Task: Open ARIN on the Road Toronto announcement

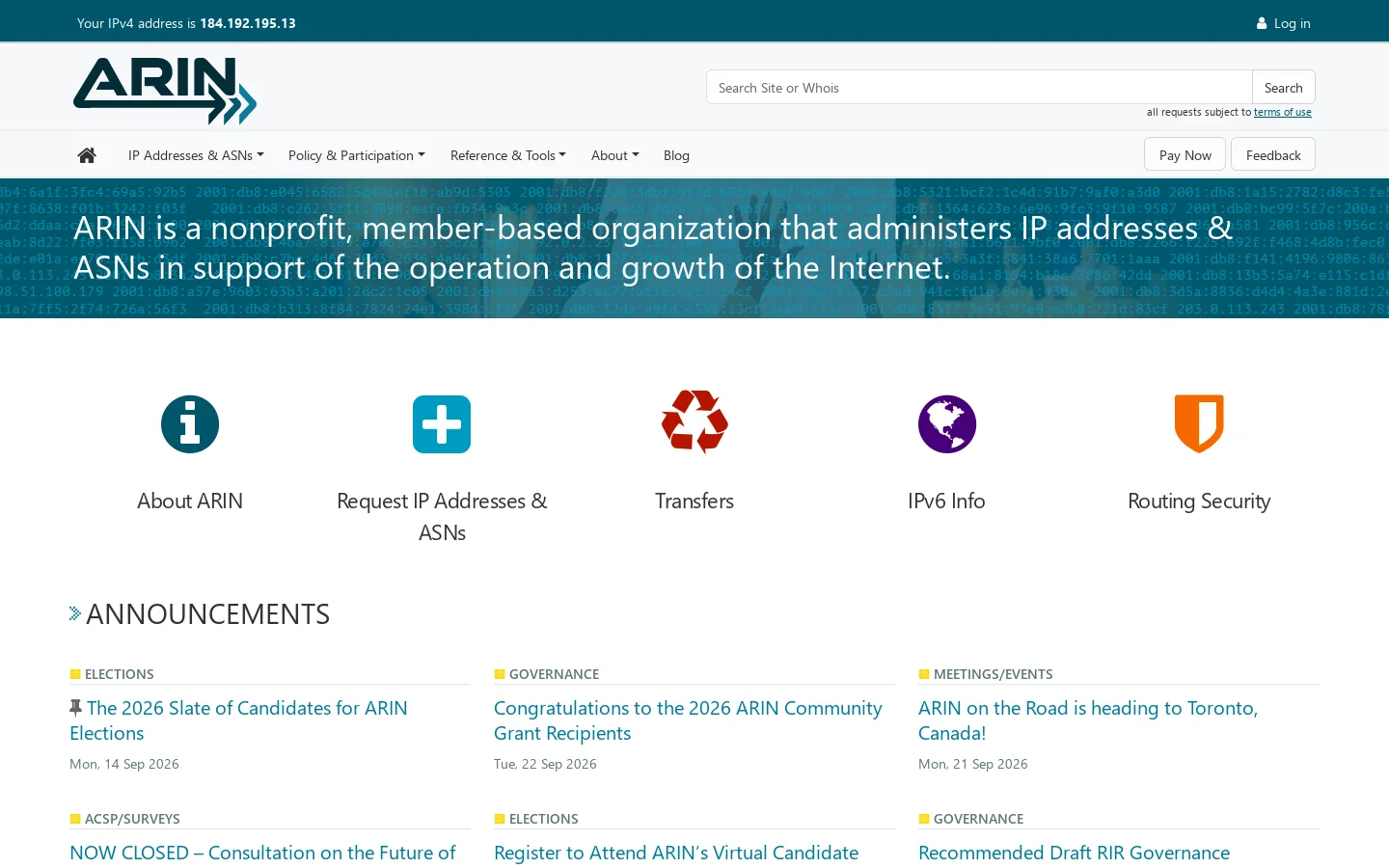Action: [1088, 720]
